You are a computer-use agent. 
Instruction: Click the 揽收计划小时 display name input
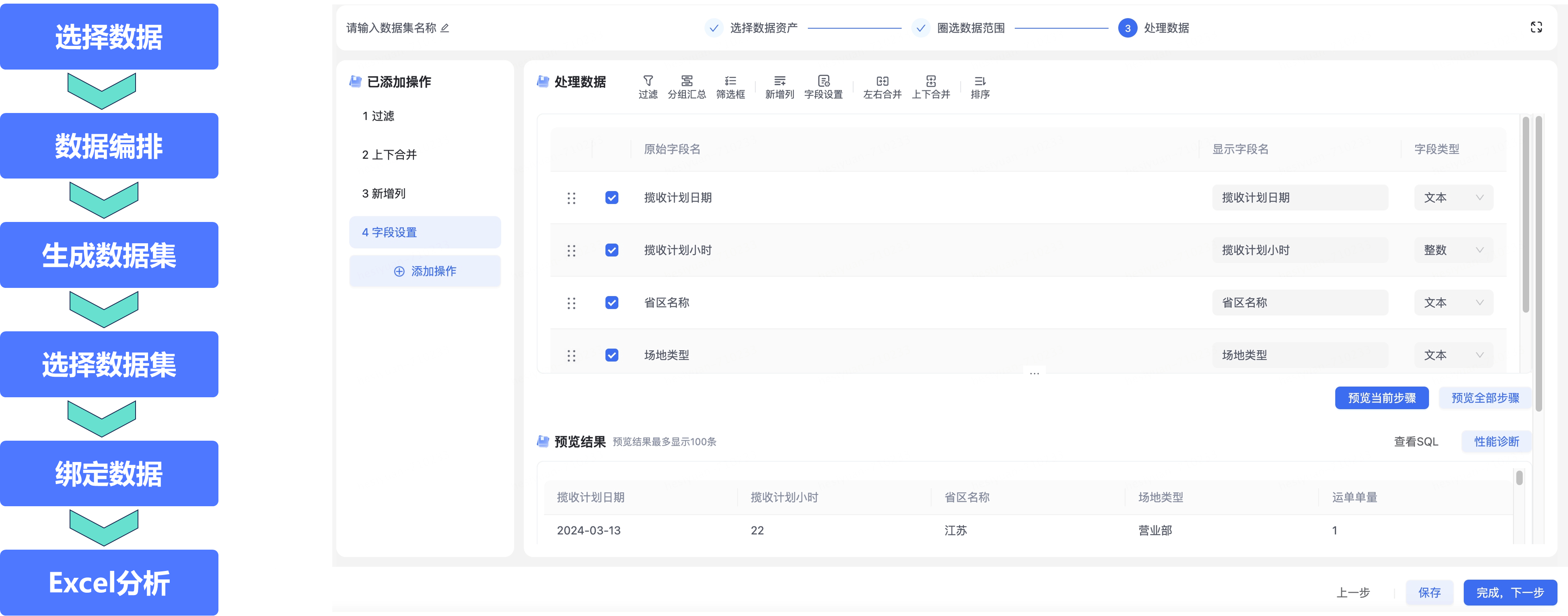(1300, 250)
